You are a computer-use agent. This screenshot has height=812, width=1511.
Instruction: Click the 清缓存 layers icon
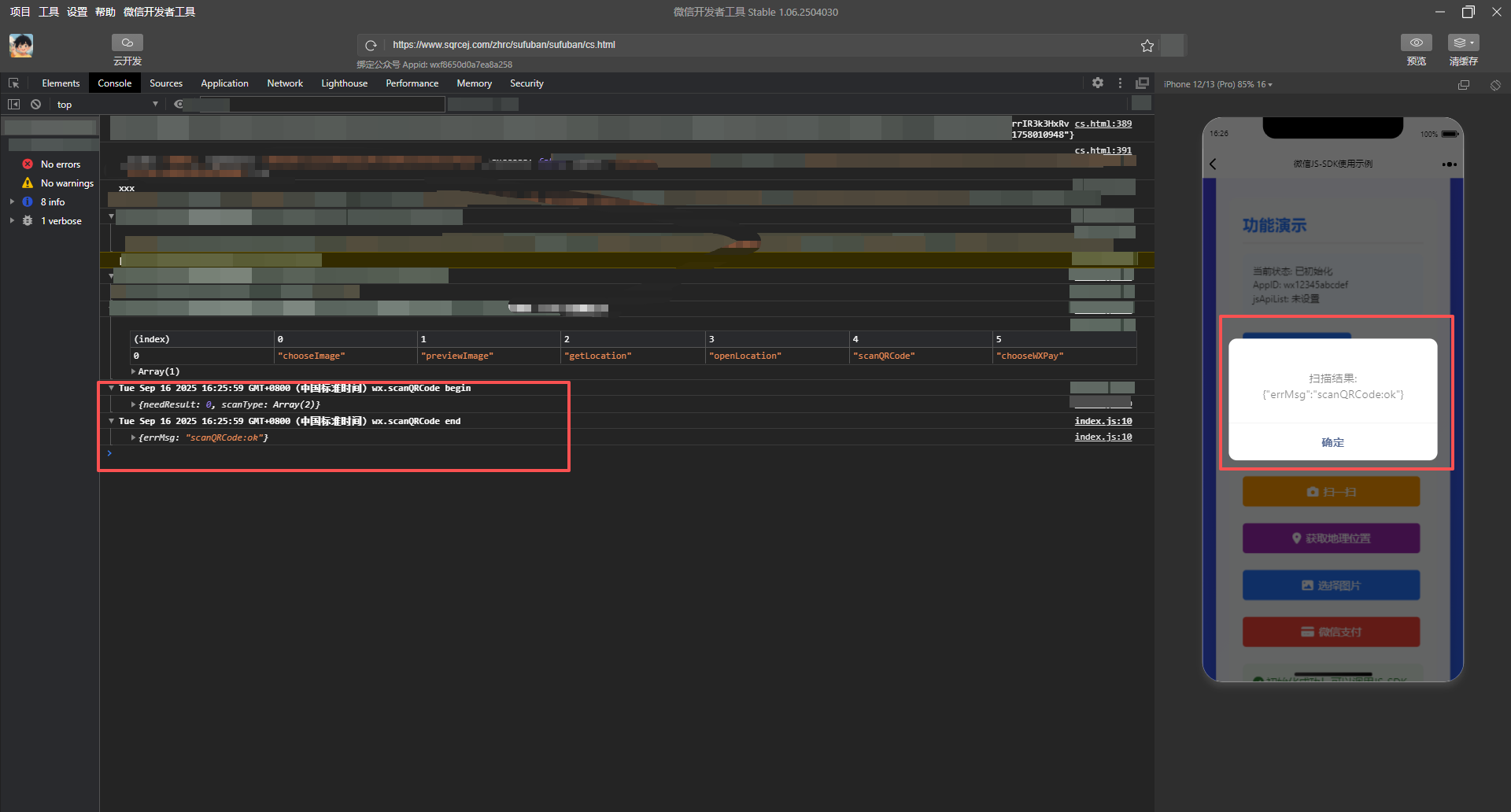[x=1463, y=42]
